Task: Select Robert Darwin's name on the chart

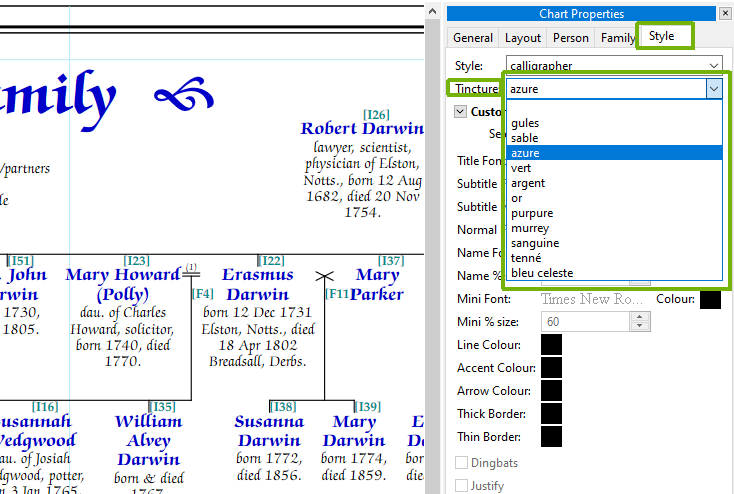Action: (x=362, y=128)
